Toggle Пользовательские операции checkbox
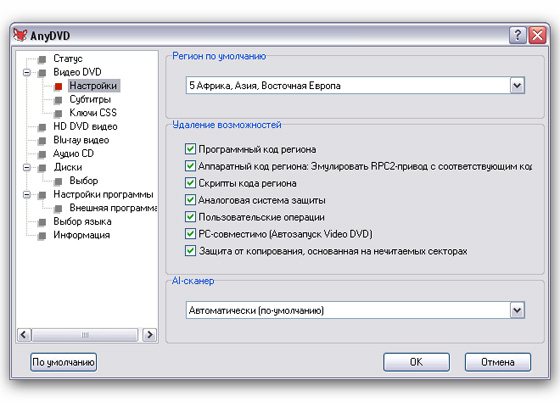 pyautogui.click(x=190, y=216)
